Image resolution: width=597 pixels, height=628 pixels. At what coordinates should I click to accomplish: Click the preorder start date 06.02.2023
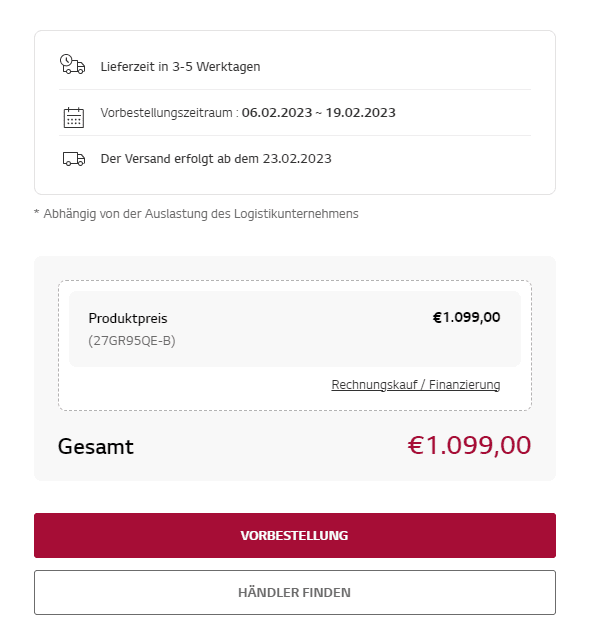[277, 113]
